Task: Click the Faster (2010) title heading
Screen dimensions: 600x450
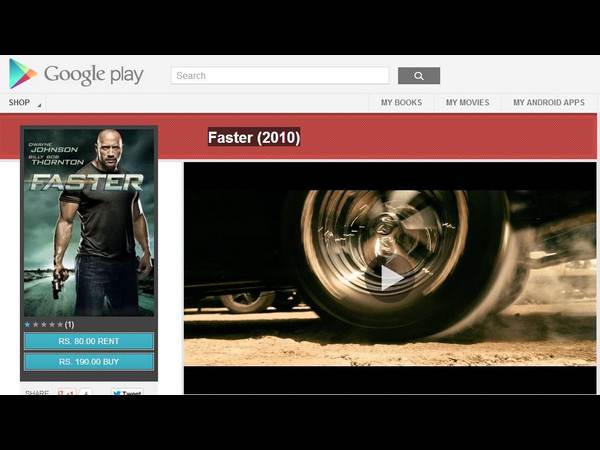Action: [x=254, y=137]
